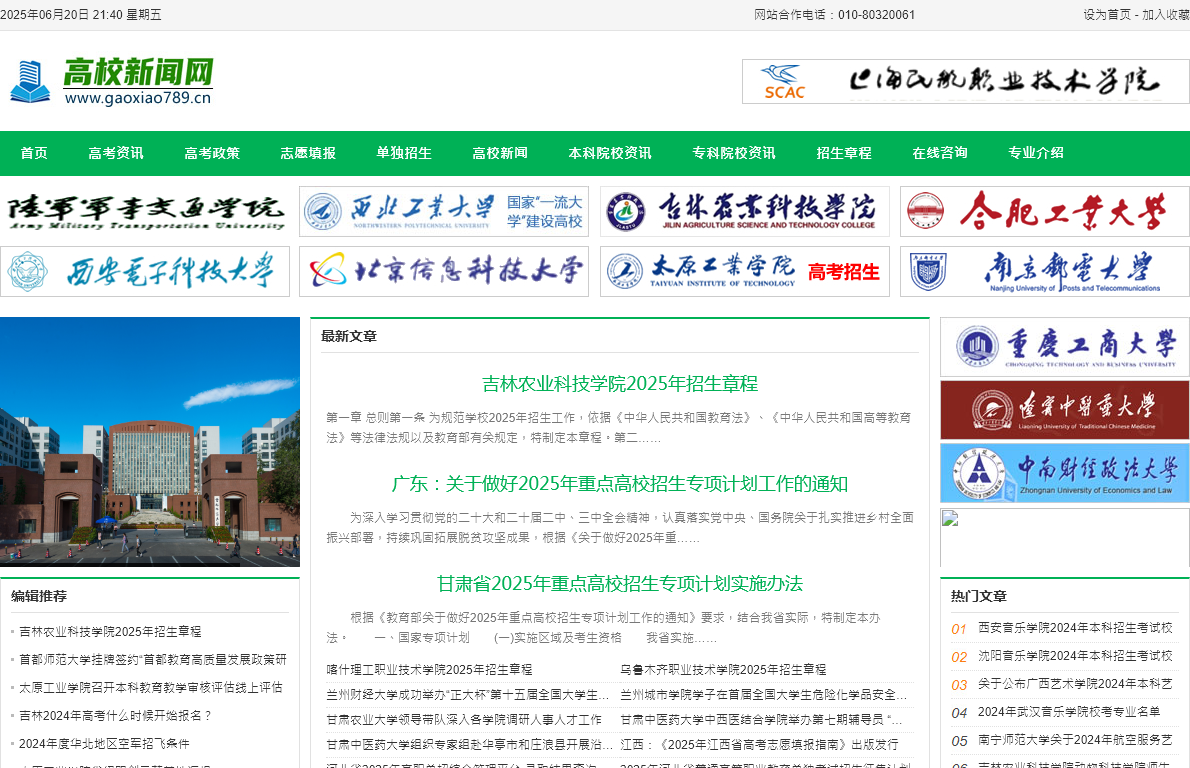Open the 西北工业大学 banner

(x=444, y=212)
